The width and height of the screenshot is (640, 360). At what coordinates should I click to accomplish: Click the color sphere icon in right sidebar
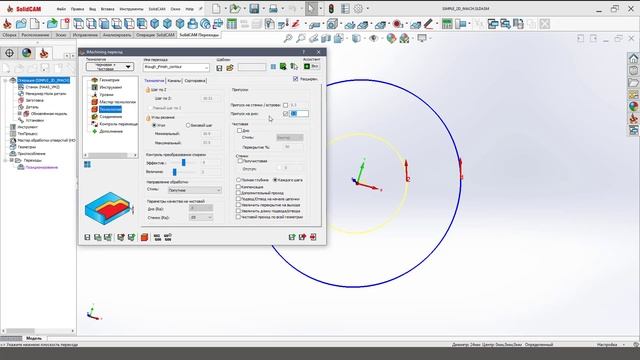click(633, 107)
